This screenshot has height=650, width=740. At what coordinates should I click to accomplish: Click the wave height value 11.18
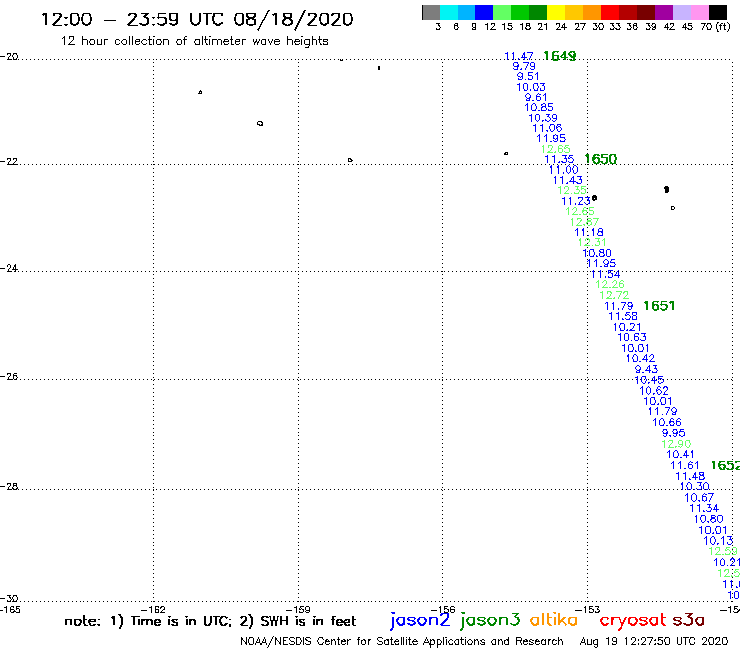coord(589,232)
